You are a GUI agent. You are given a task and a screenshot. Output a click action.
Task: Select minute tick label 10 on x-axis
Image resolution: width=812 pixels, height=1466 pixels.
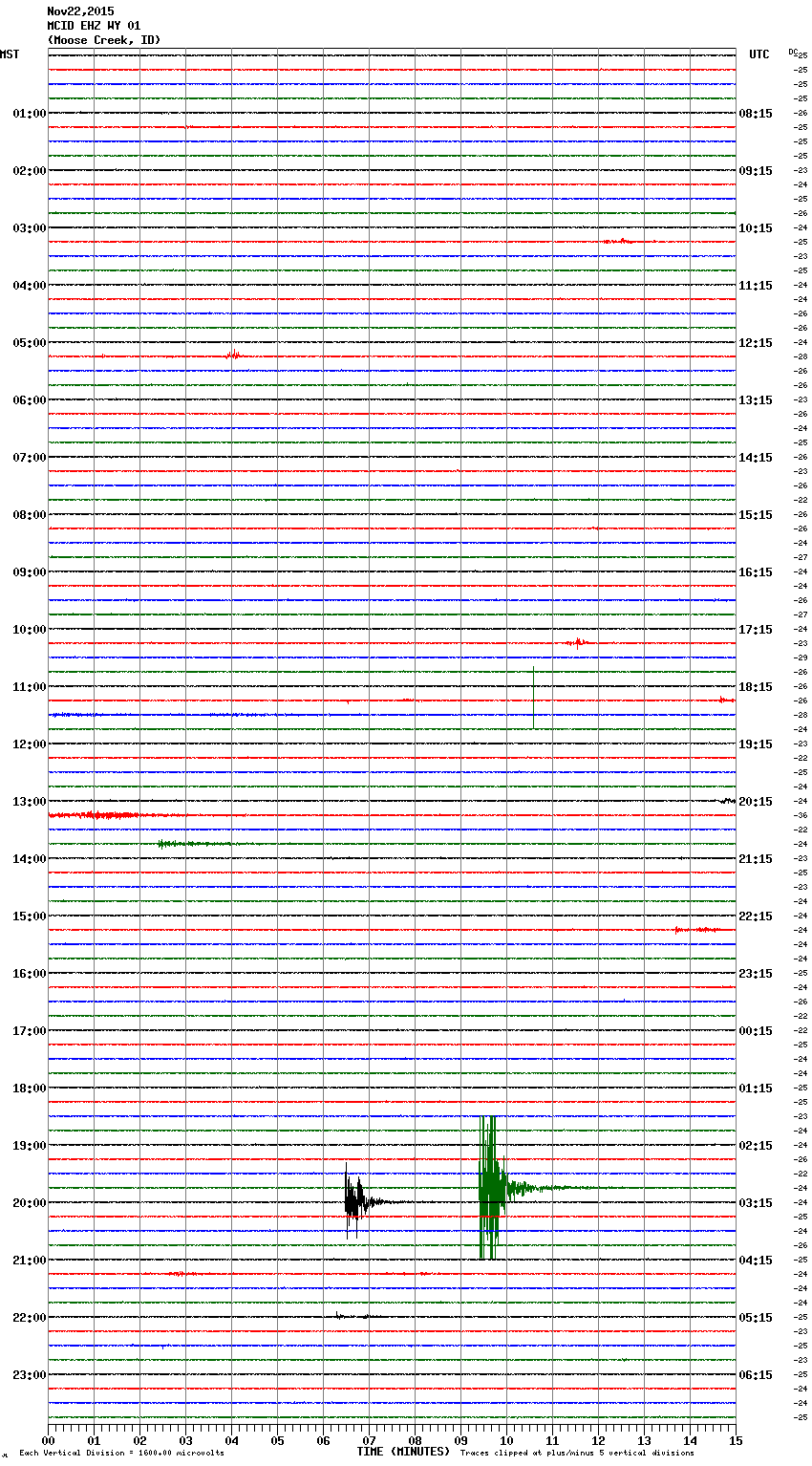pos(506,1440)
